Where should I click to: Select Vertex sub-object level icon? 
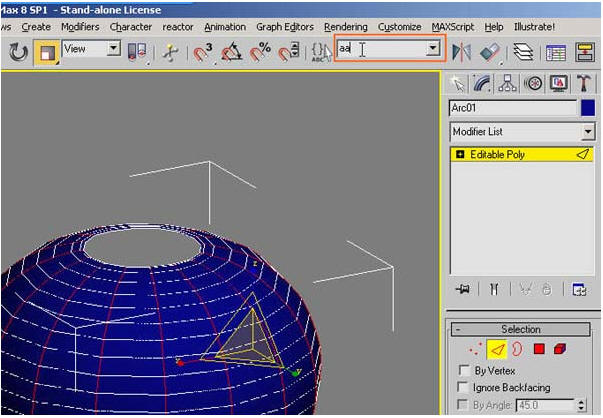tap(475, 349)
